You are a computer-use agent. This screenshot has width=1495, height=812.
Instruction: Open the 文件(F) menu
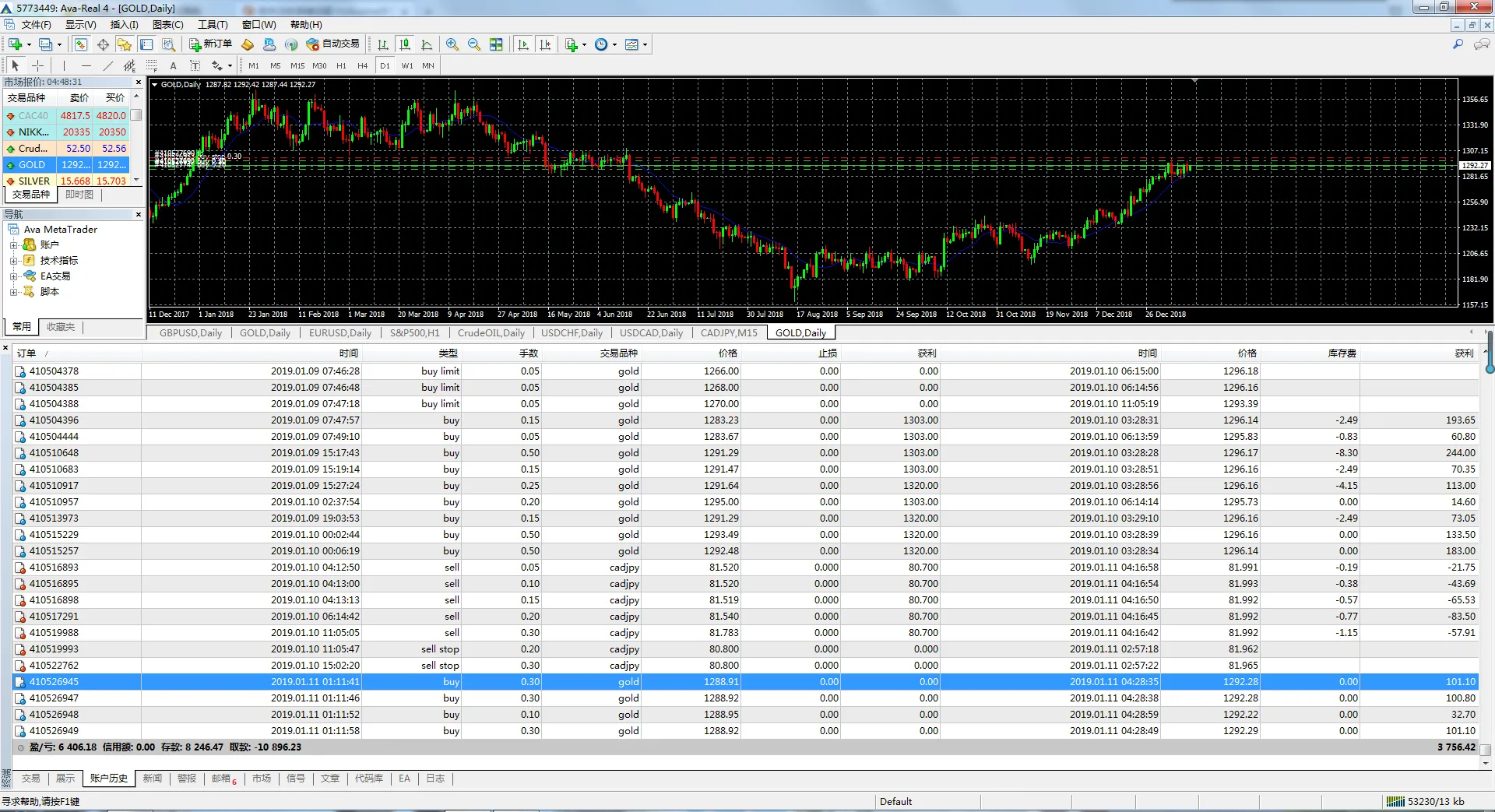tap(36, 25)
